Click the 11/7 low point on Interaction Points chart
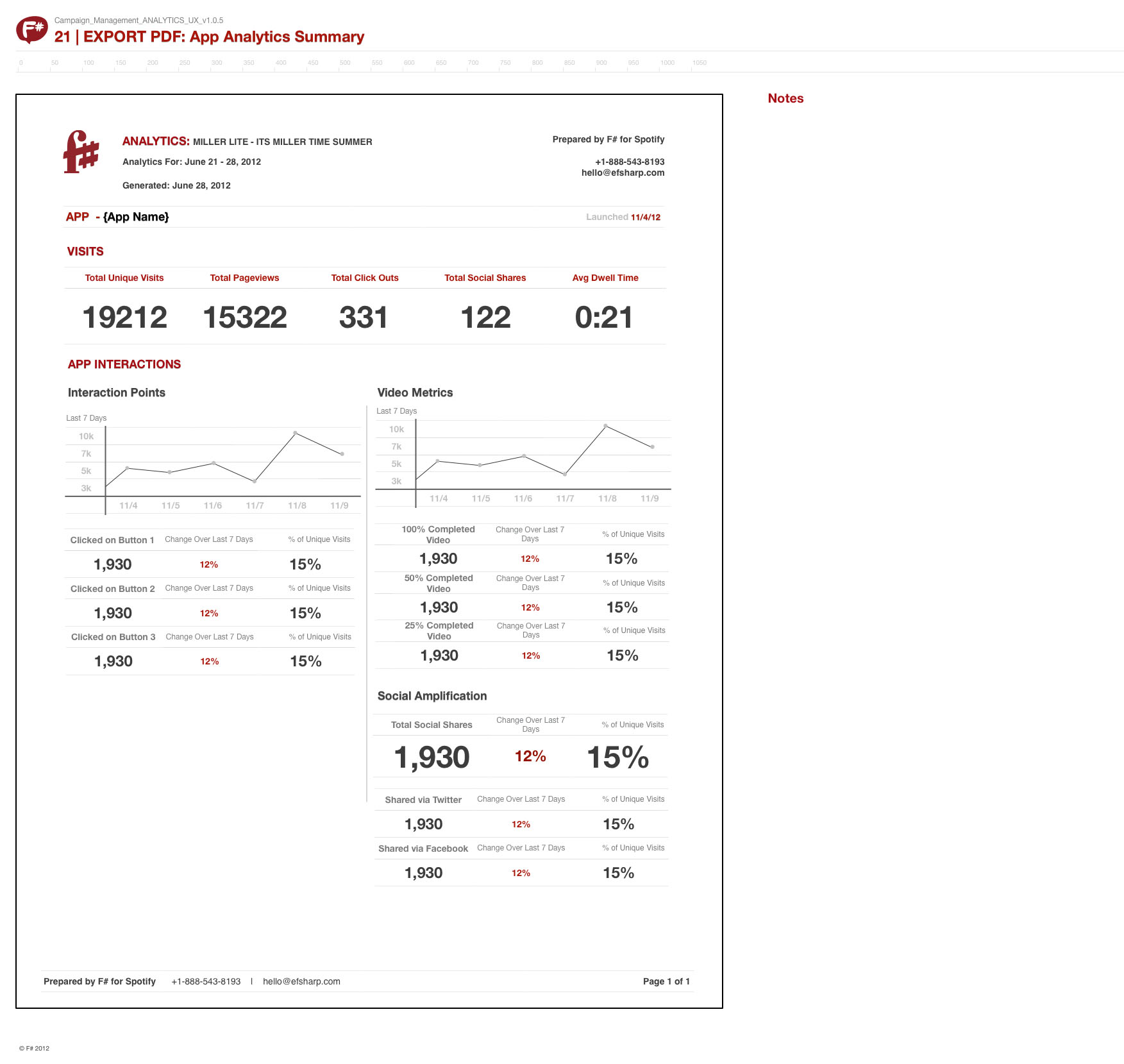 click(255, 481)
